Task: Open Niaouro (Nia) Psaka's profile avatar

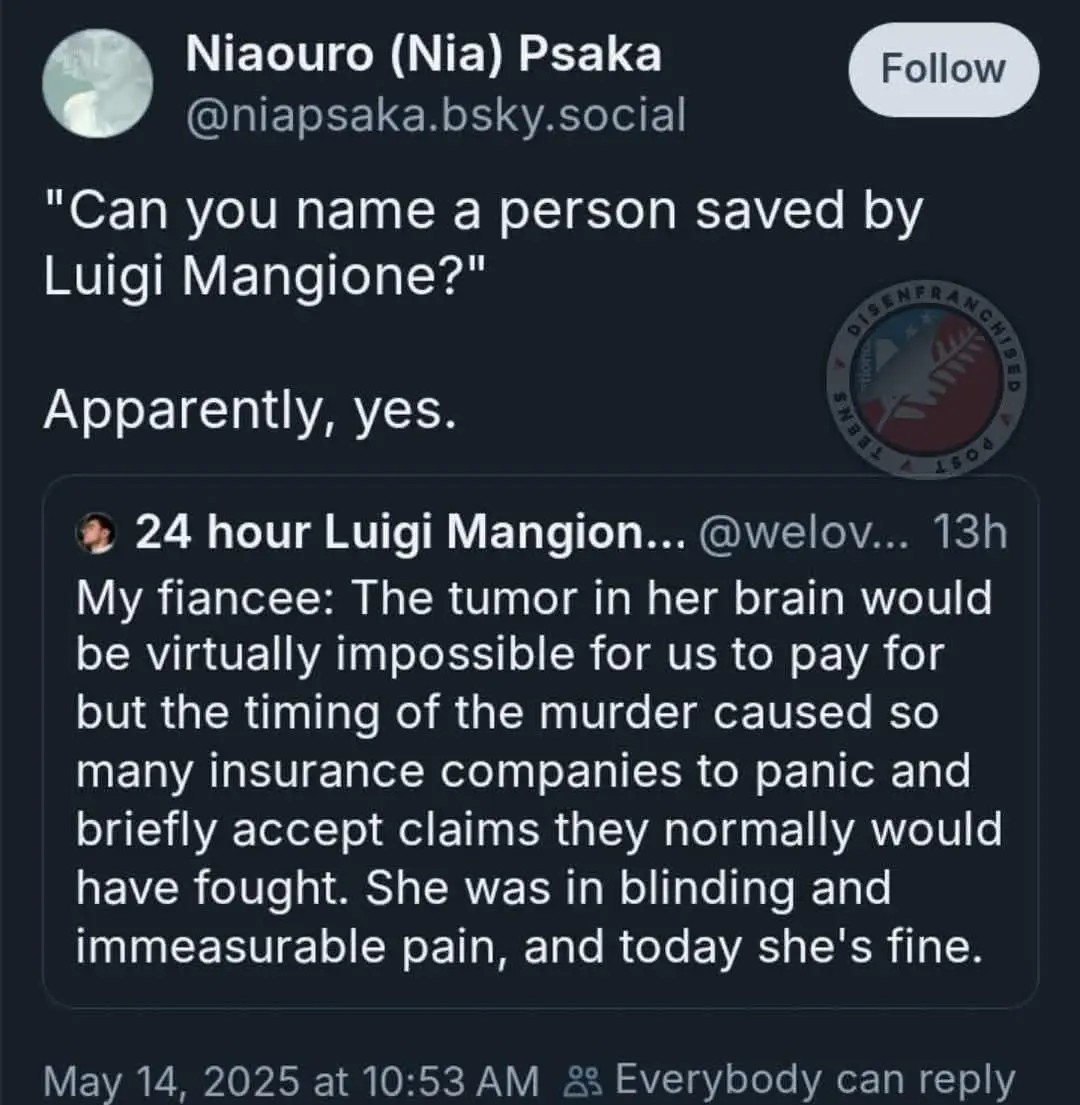Action: 98,83
